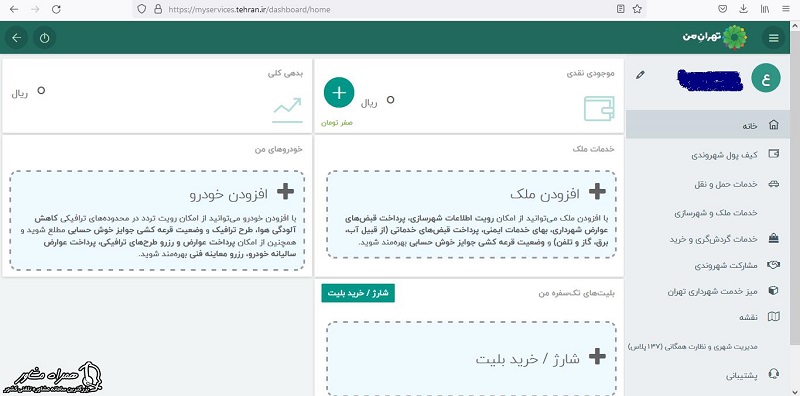
Task: Click the افزودن ملک add property box
Action: (471, 214)
